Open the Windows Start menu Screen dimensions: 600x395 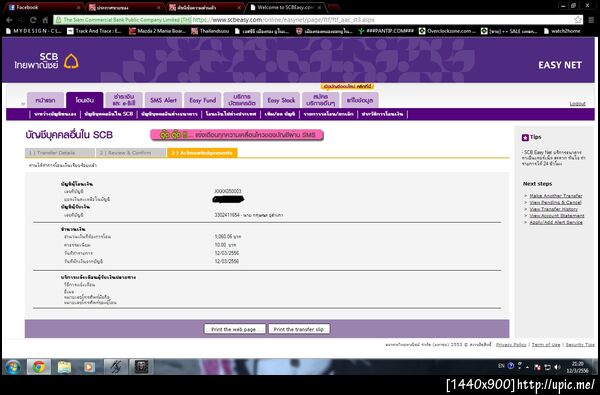coord(13,367)
